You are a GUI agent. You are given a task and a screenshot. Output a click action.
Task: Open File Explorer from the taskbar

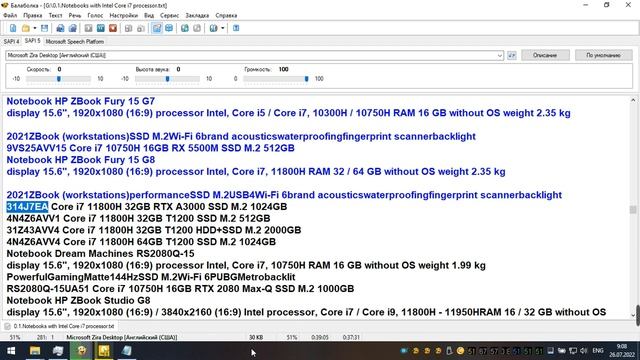35,351
